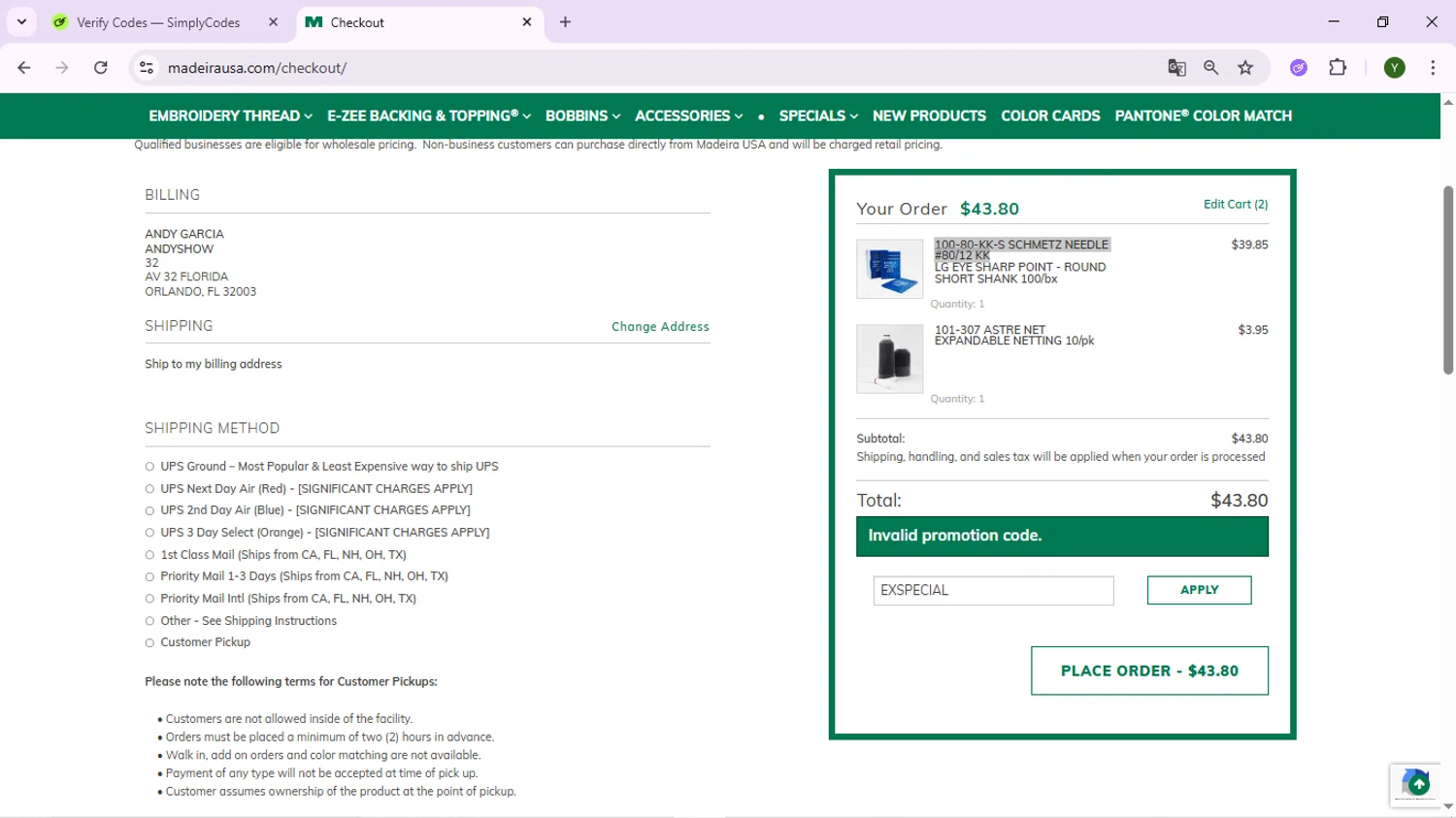Screen dimensions: 1456x818
Task: Click the $39.85 item price
Action: pyautogui.click(x=1249, y=245)
